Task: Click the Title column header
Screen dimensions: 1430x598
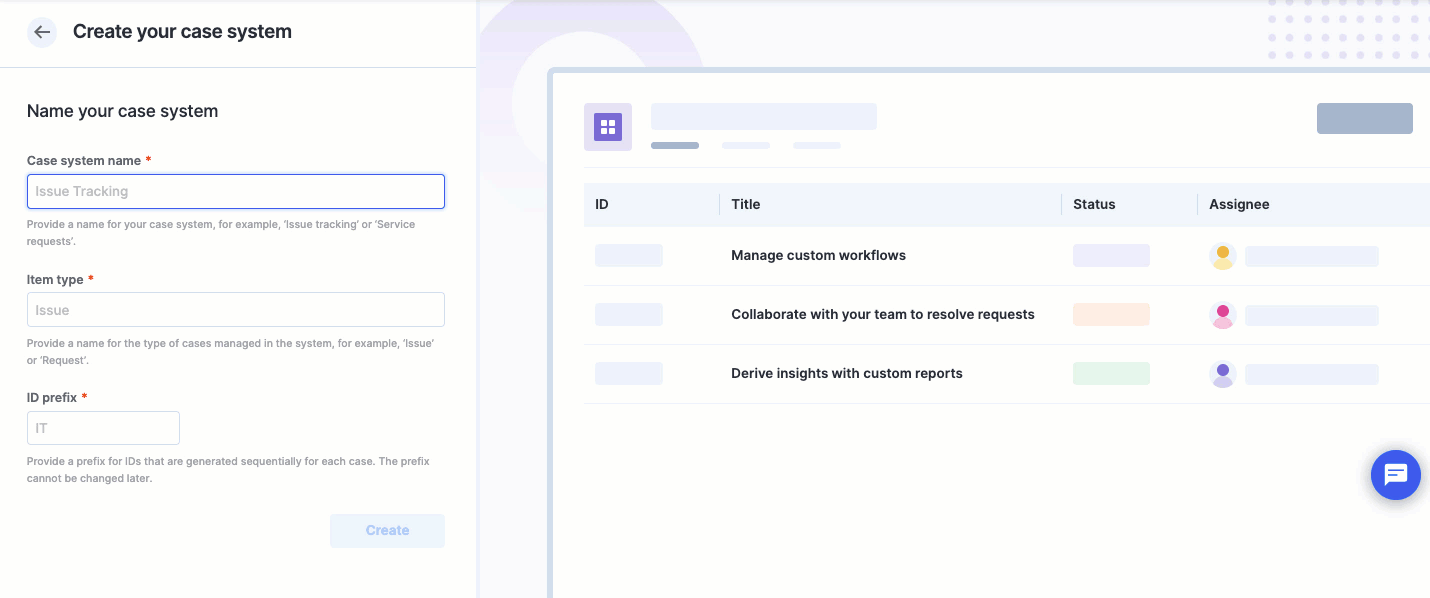Action: tap(746, 204)
